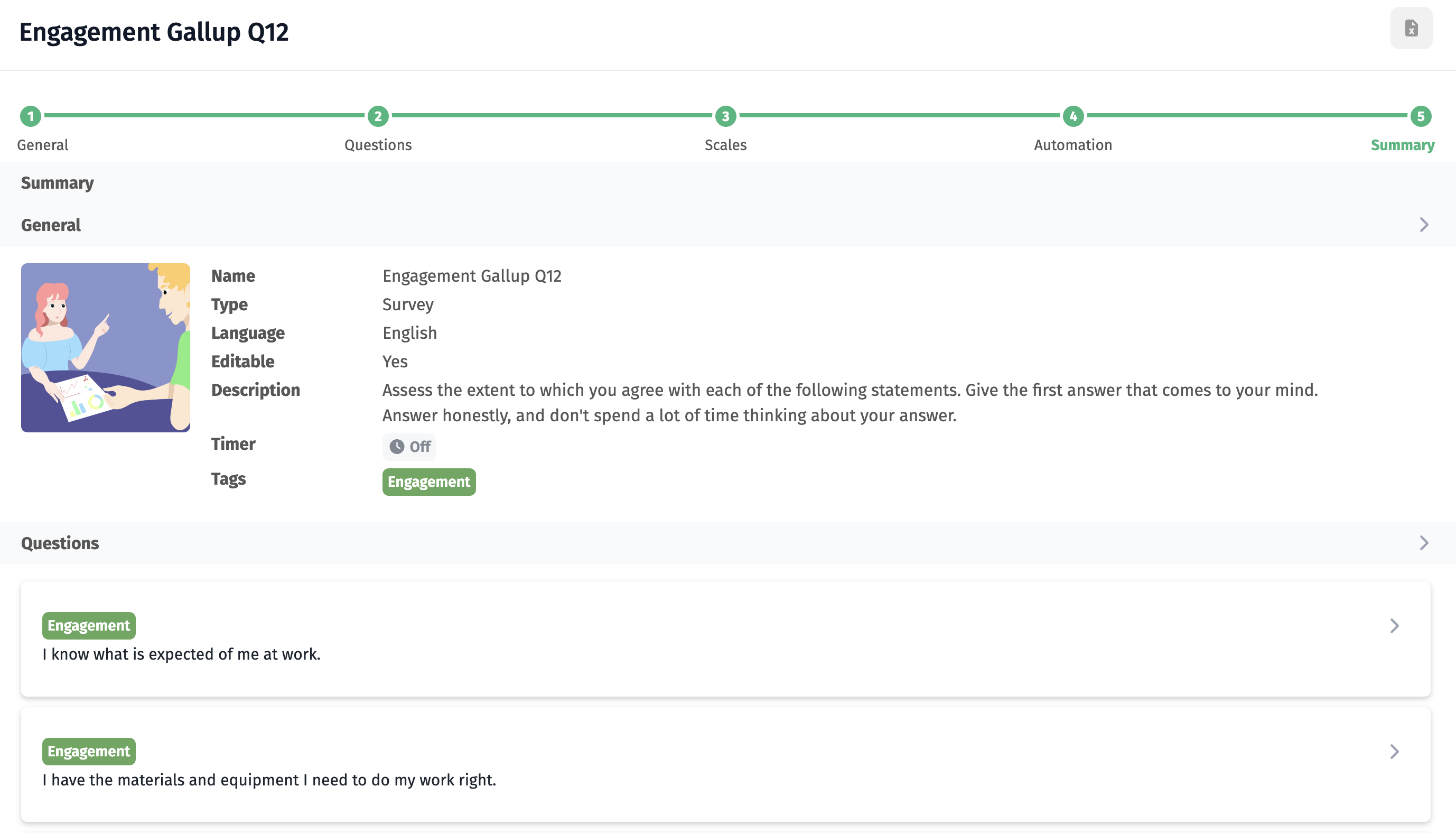Click Engagement tag on 'expected of me' question
Image resolution: width=1456 pixels, height=833 pixels.
pos(89,625)
